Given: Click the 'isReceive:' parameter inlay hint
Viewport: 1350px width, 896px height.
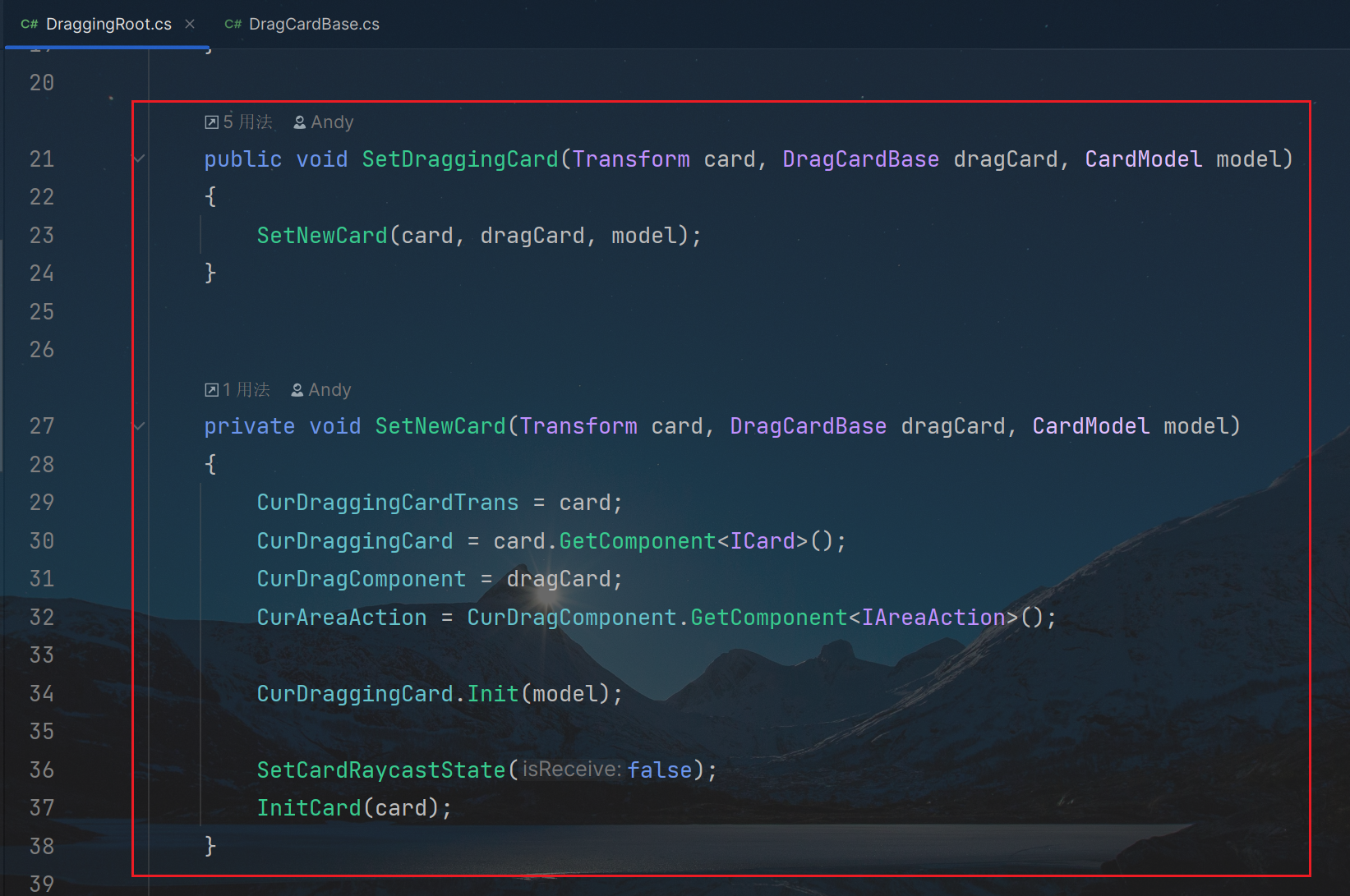Looking at the screenshot, I should [572, 770].
